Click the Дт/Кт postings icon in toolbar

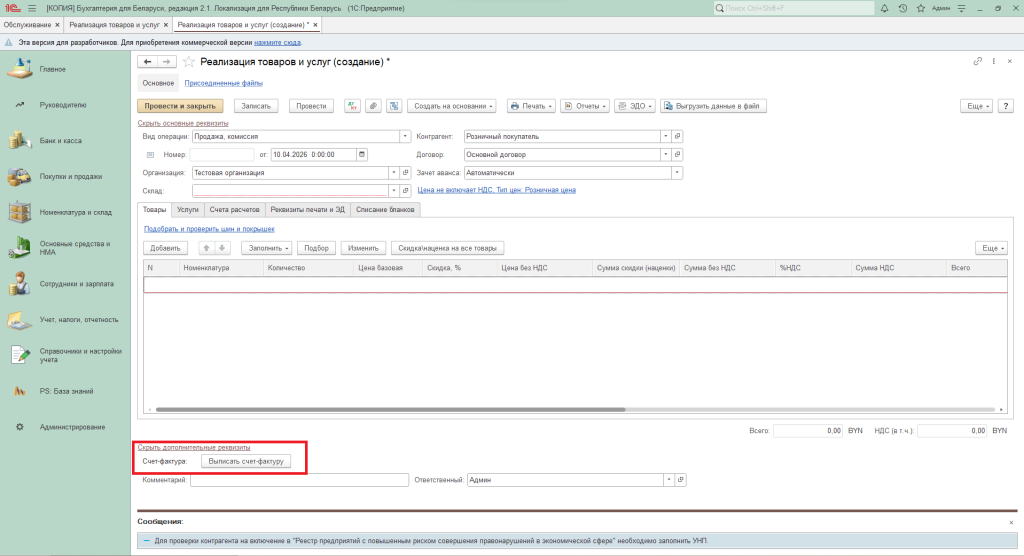352,105
